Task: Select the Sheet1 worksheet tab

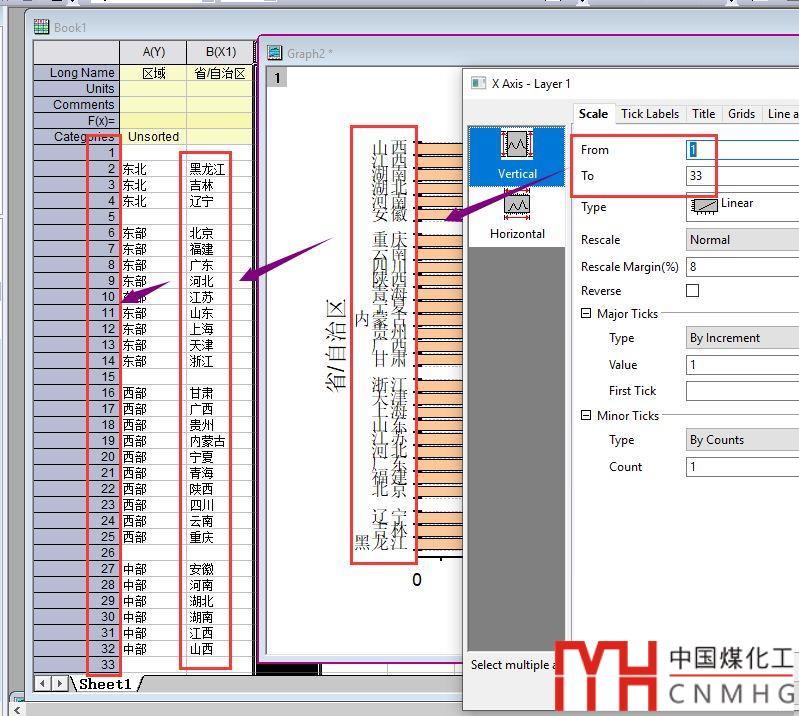Action: [x=105, y=684]
